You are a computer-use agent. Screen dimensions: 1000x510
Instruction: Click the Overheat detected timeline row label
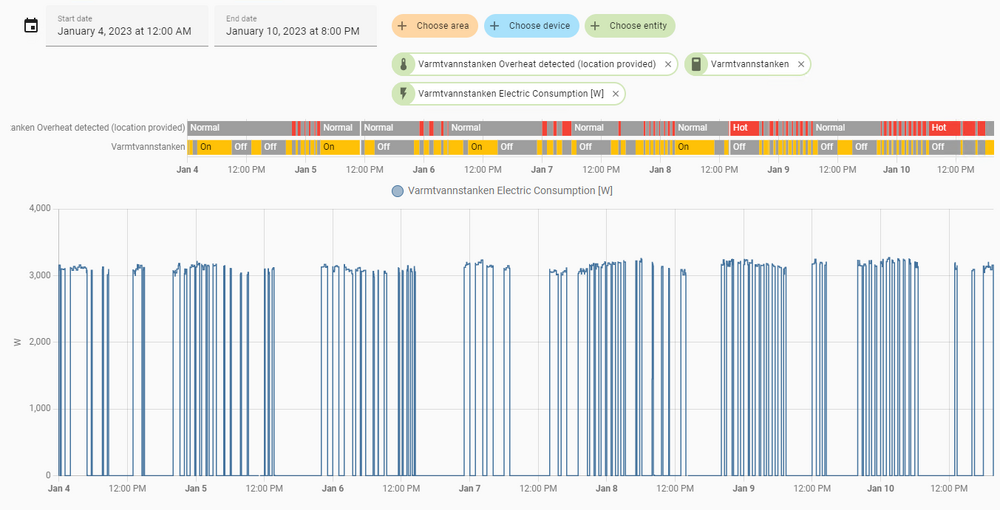(x=98, y=128)
